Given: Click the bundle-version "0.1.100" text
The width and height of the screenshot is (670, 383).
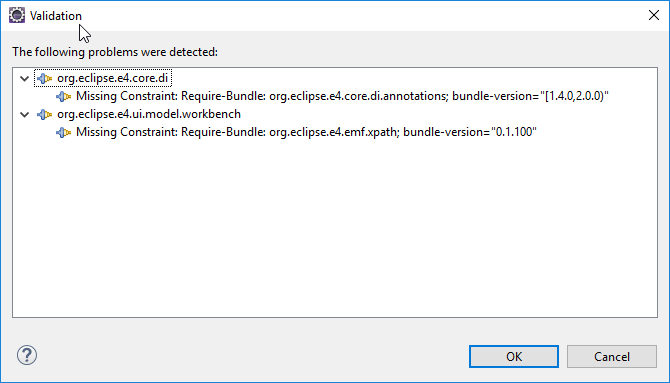Looking at the screenshot, I should tap(470, 132).
